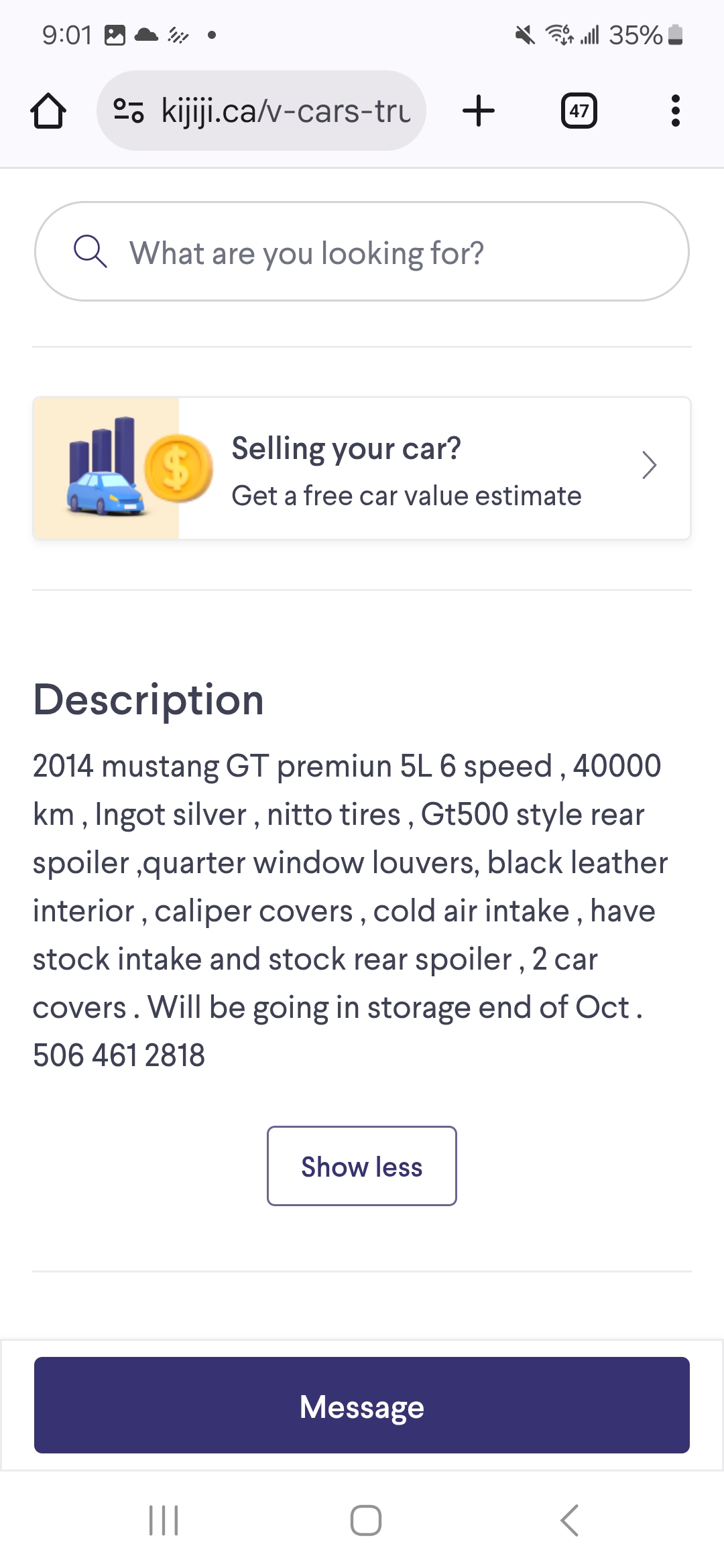Go back with Android back arrow
The width and height of the screenshot is (724, 1568).
(x=569, y=1520)
